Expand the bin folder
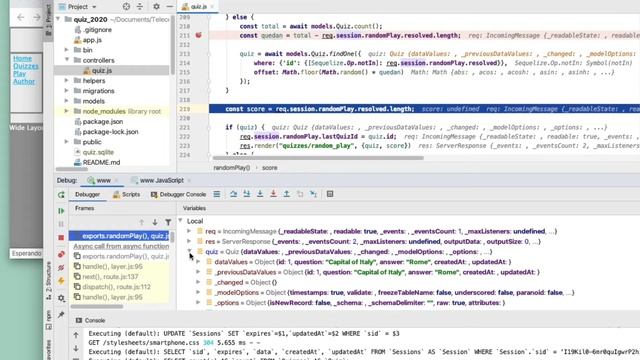The width and height of the screenshot is (640, 360). pos(67,50)
